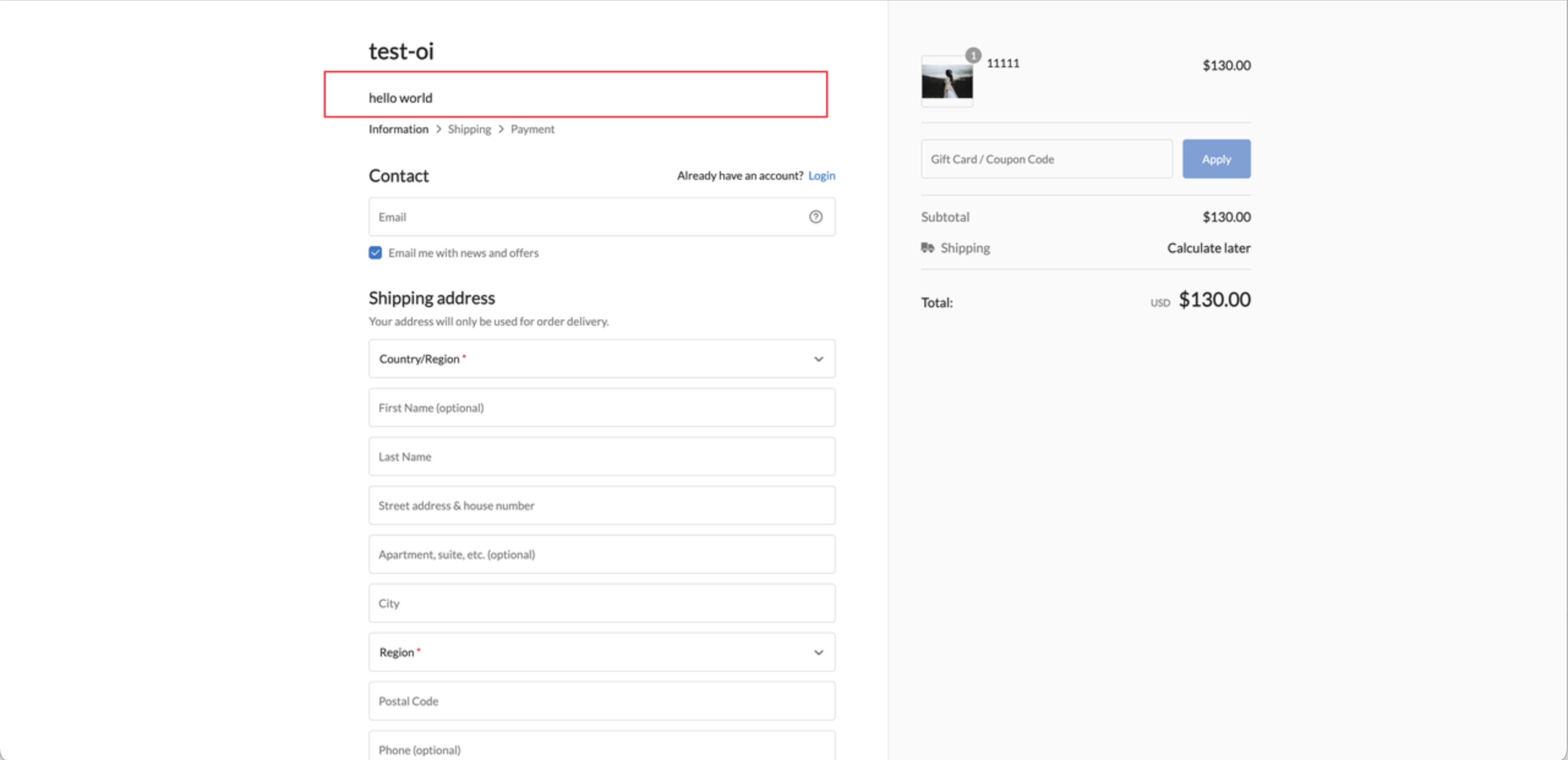Uncheck Email me with news and offers
Viewport: 1568px width, 760px height.
375,253
